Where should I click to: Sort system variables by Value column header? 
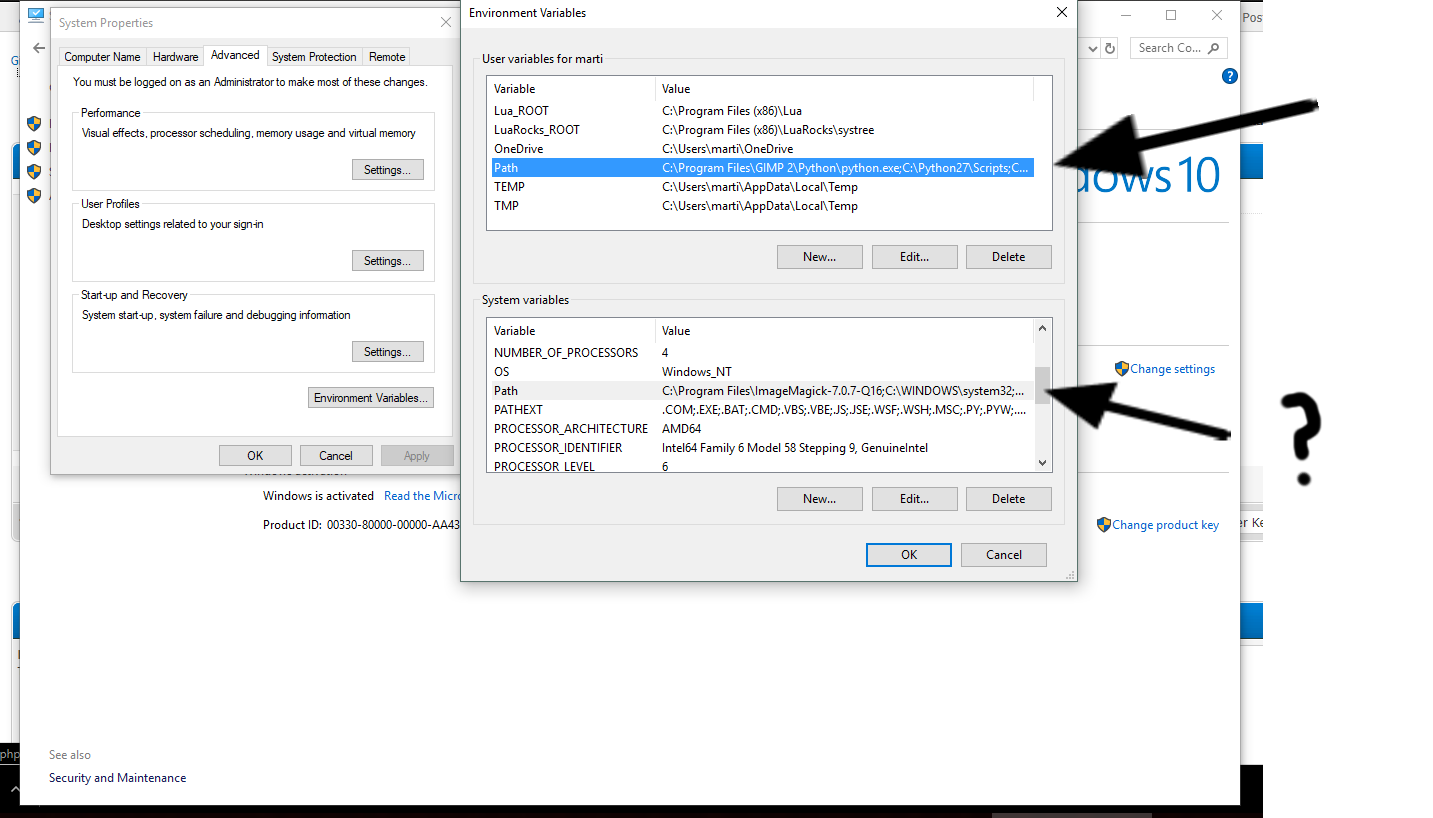[844, 331]
